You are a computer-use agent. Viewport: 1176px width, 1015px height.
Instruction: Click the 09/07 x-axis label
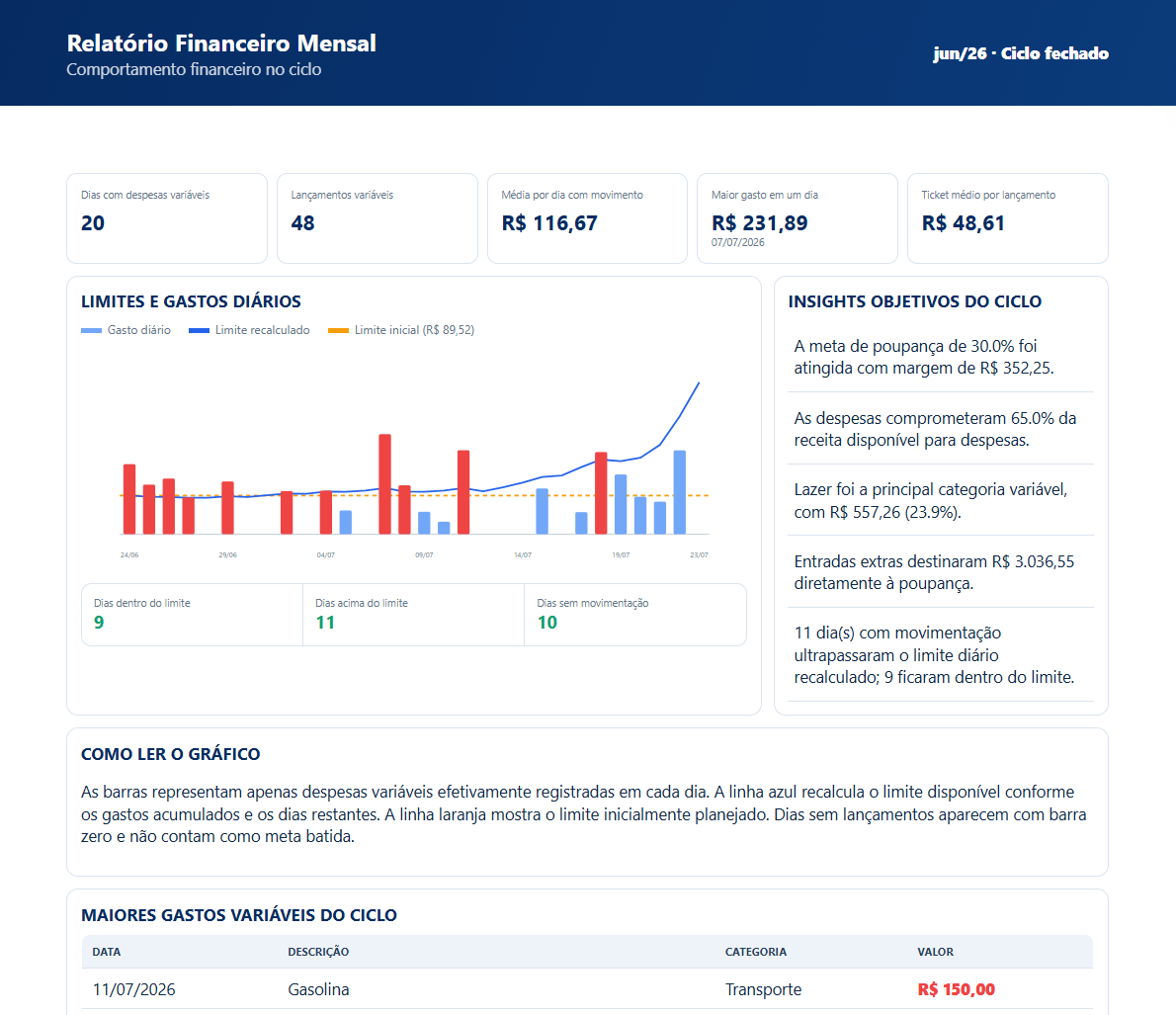pyautogui.click(x=424, y=555)
